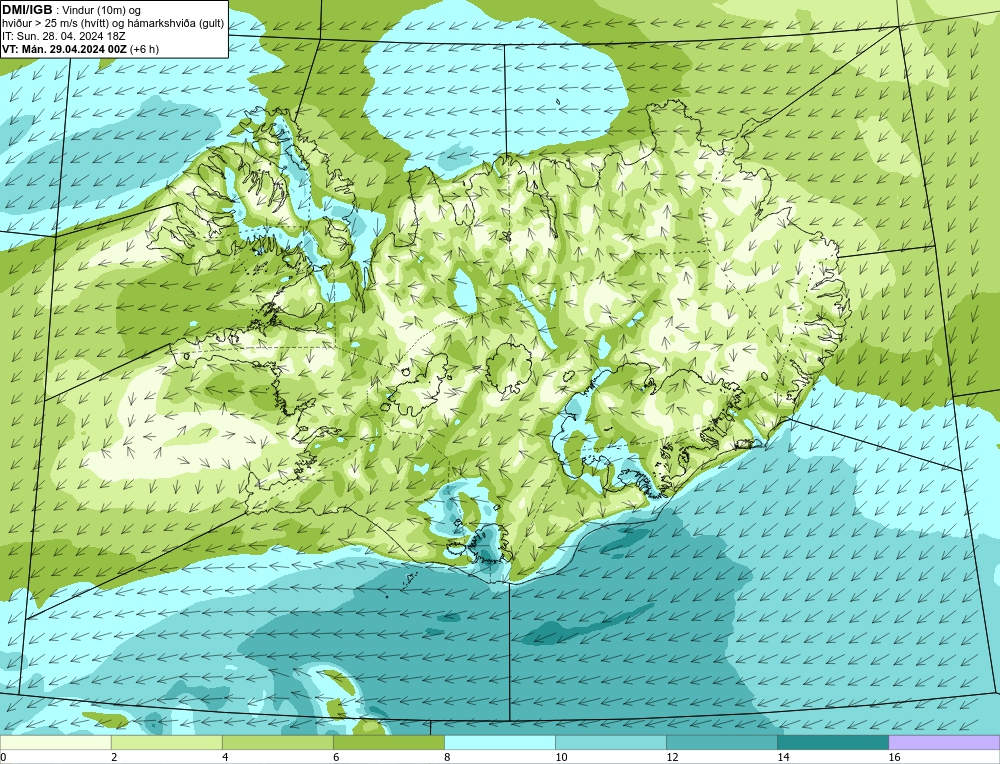This screenshot has height=764, width=1000.
Task: Click the legend label '4'
Action: point(225,757)
